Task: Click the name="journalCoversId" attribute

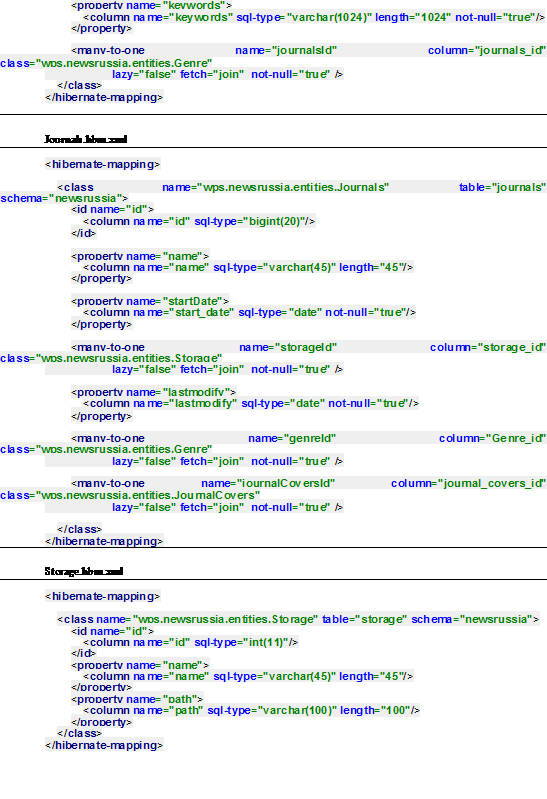Action: (x=268, y=483)
